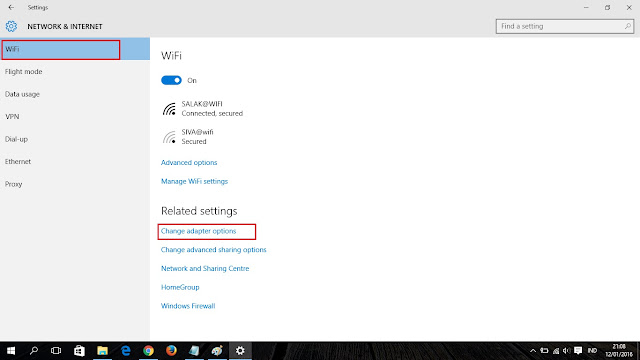The image size is (640, 360).
Task: Open the notepad-style app on taskbar
Action: [194, 351]
